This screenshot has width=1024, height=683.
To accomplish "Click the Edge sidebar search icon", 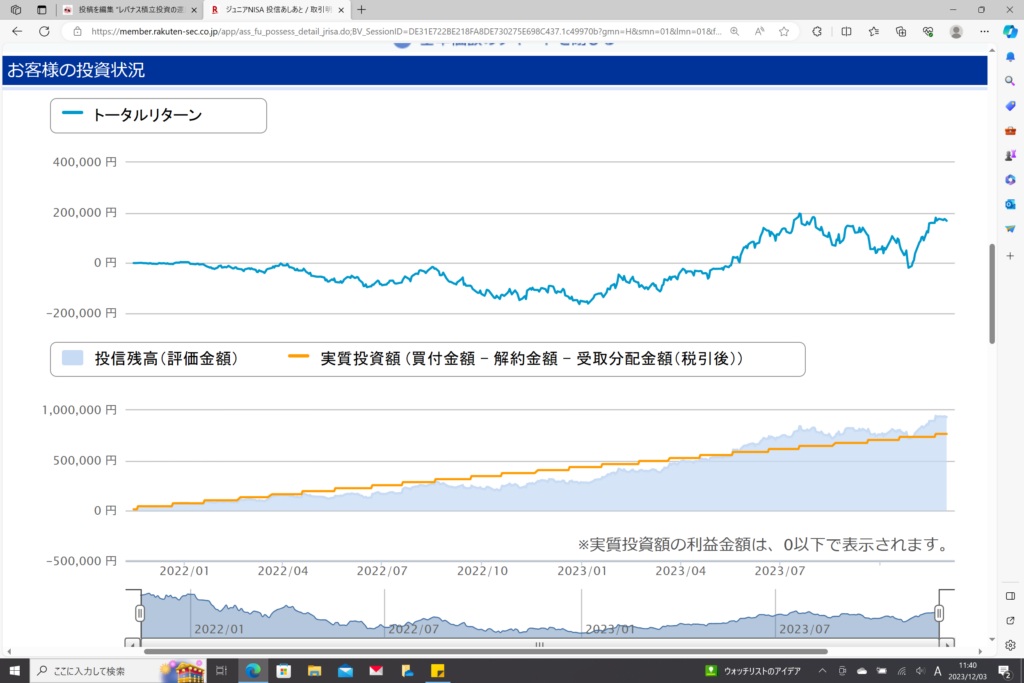I will pyautogui.click(x=1010, y=80).
